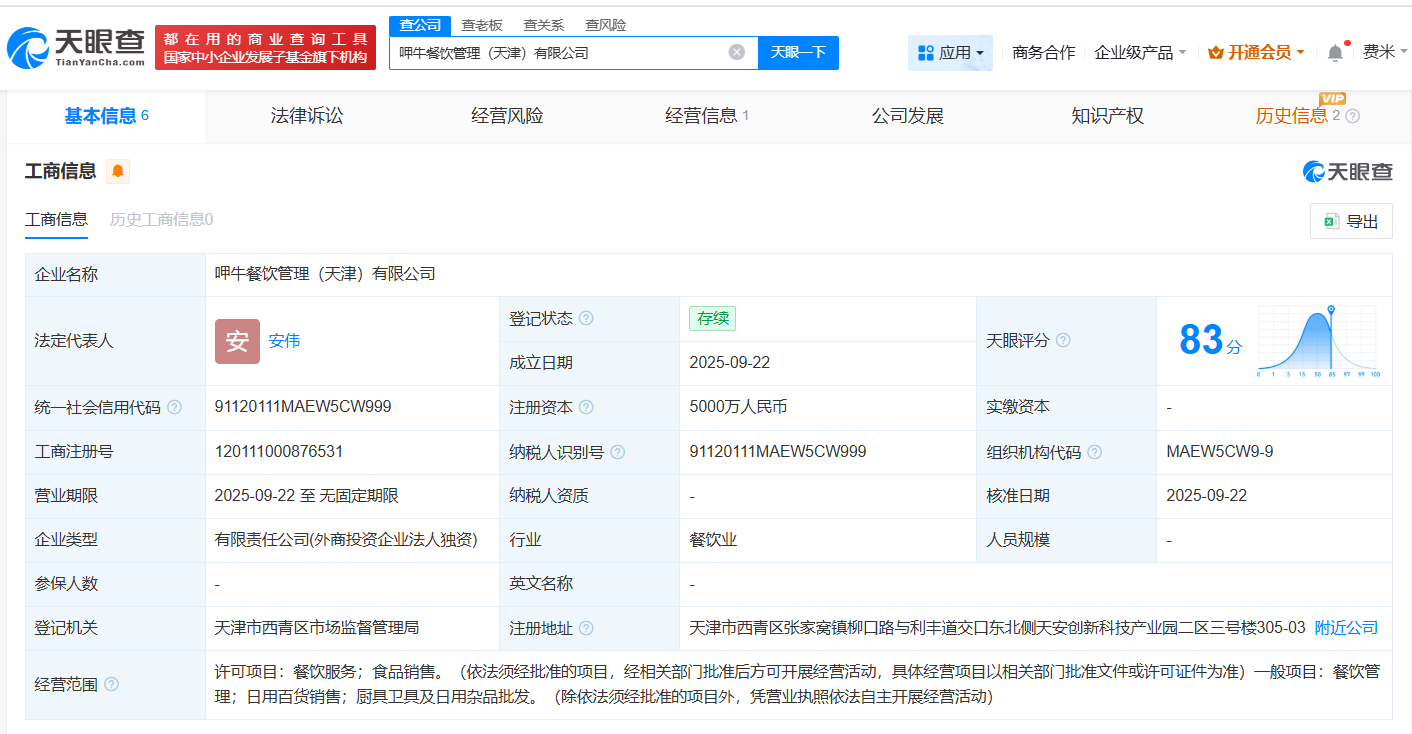
Task: Click the Excel export icon beside 导出
Action: [x=1331, y=221]
